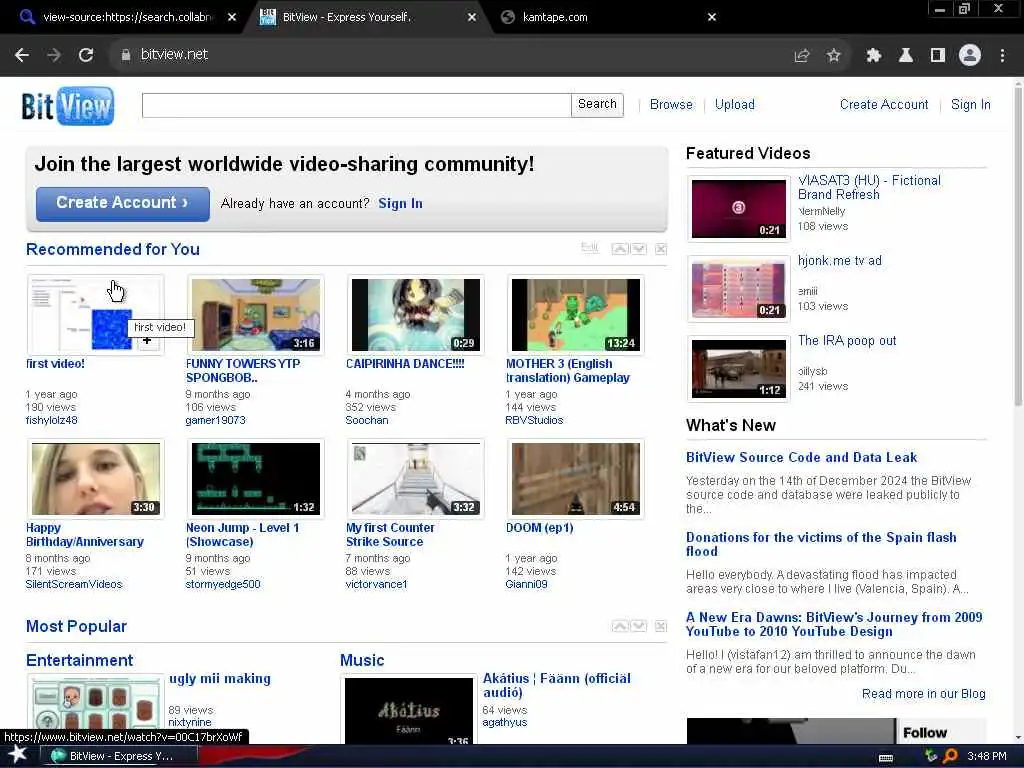Click the taskbar start star icon
Screen dimensions: 1024x768
[x=17, y=755]
